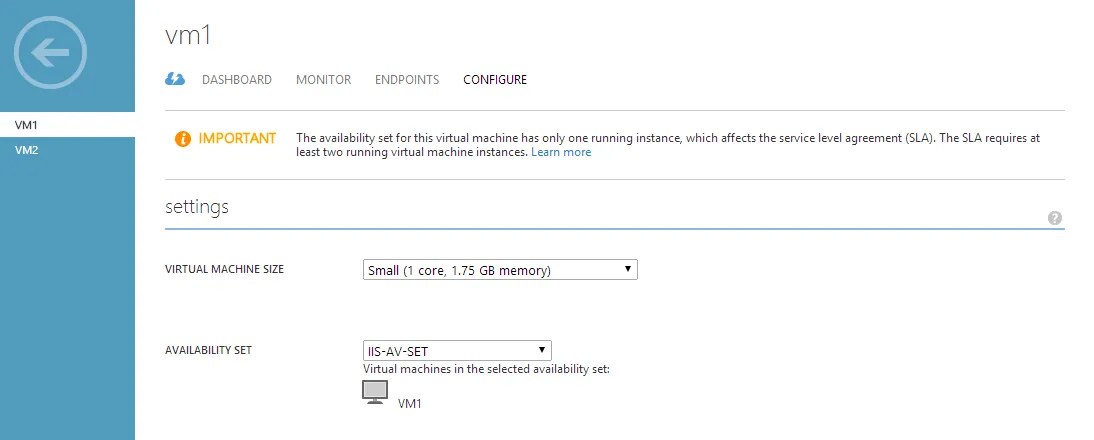Click the arrow on the availability set combo box

tap(541, 350)
